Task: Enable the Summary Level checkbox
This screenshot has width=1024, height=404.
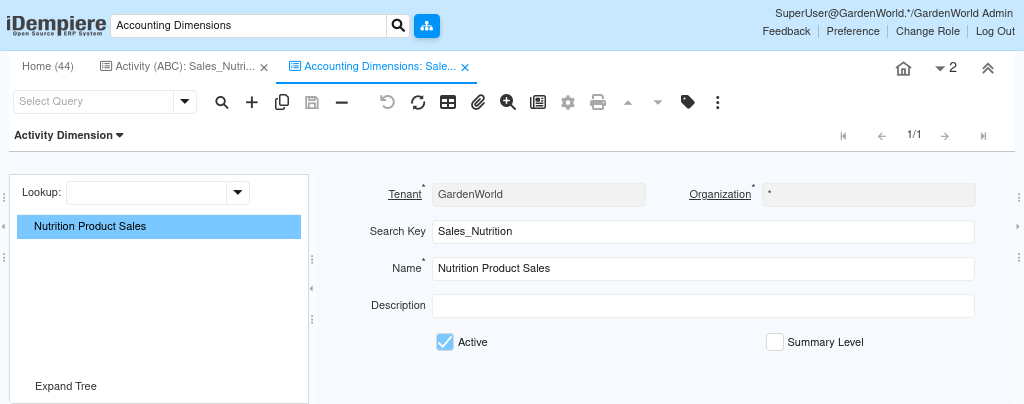Action: 774,342
